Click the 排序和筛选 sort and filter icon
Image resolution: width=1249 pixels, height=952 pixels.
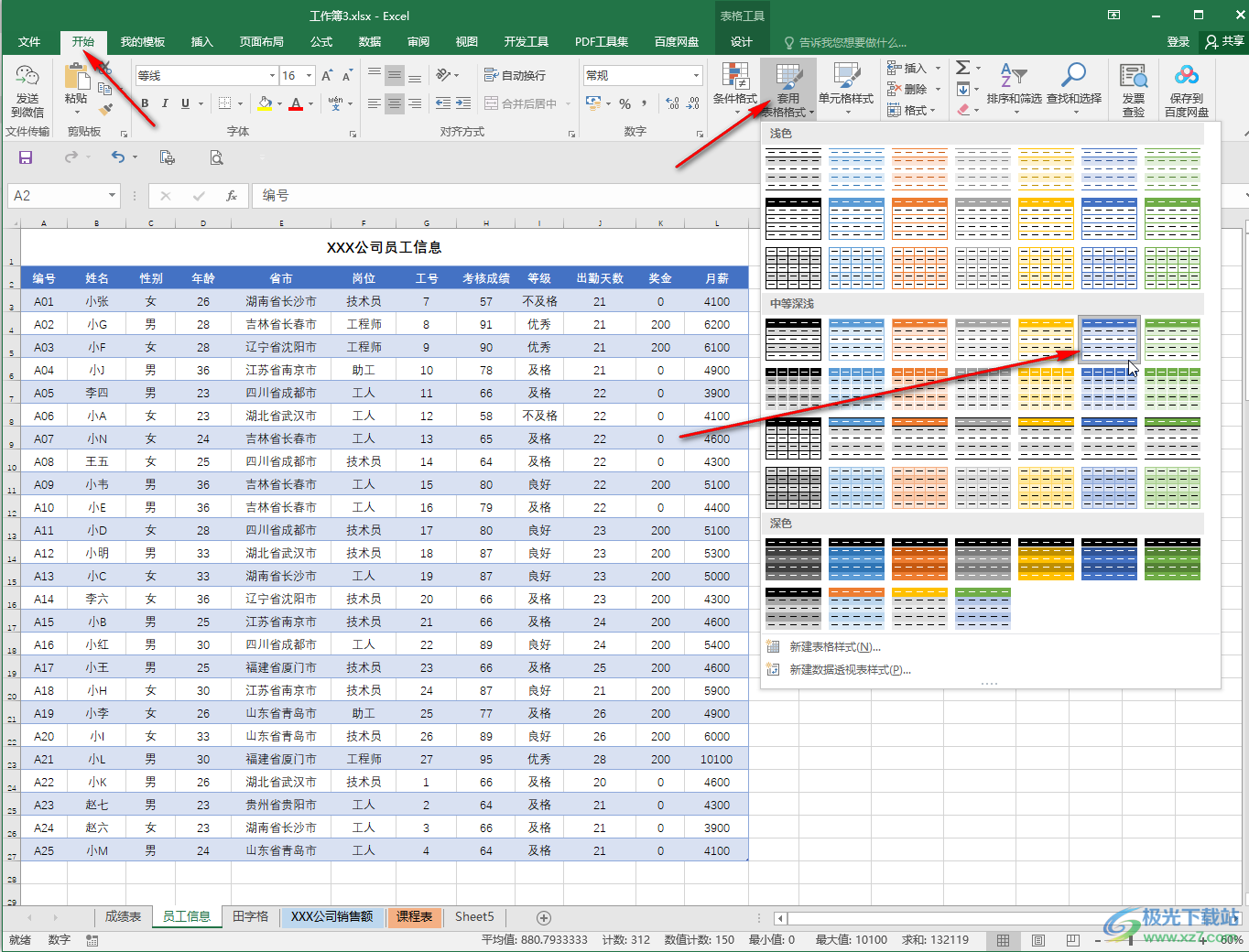1014,76
